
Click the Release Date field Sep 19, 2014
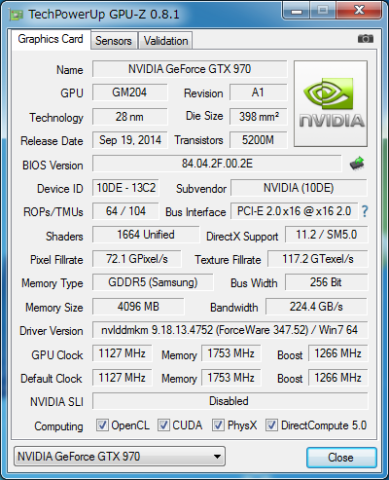(130, 140)
